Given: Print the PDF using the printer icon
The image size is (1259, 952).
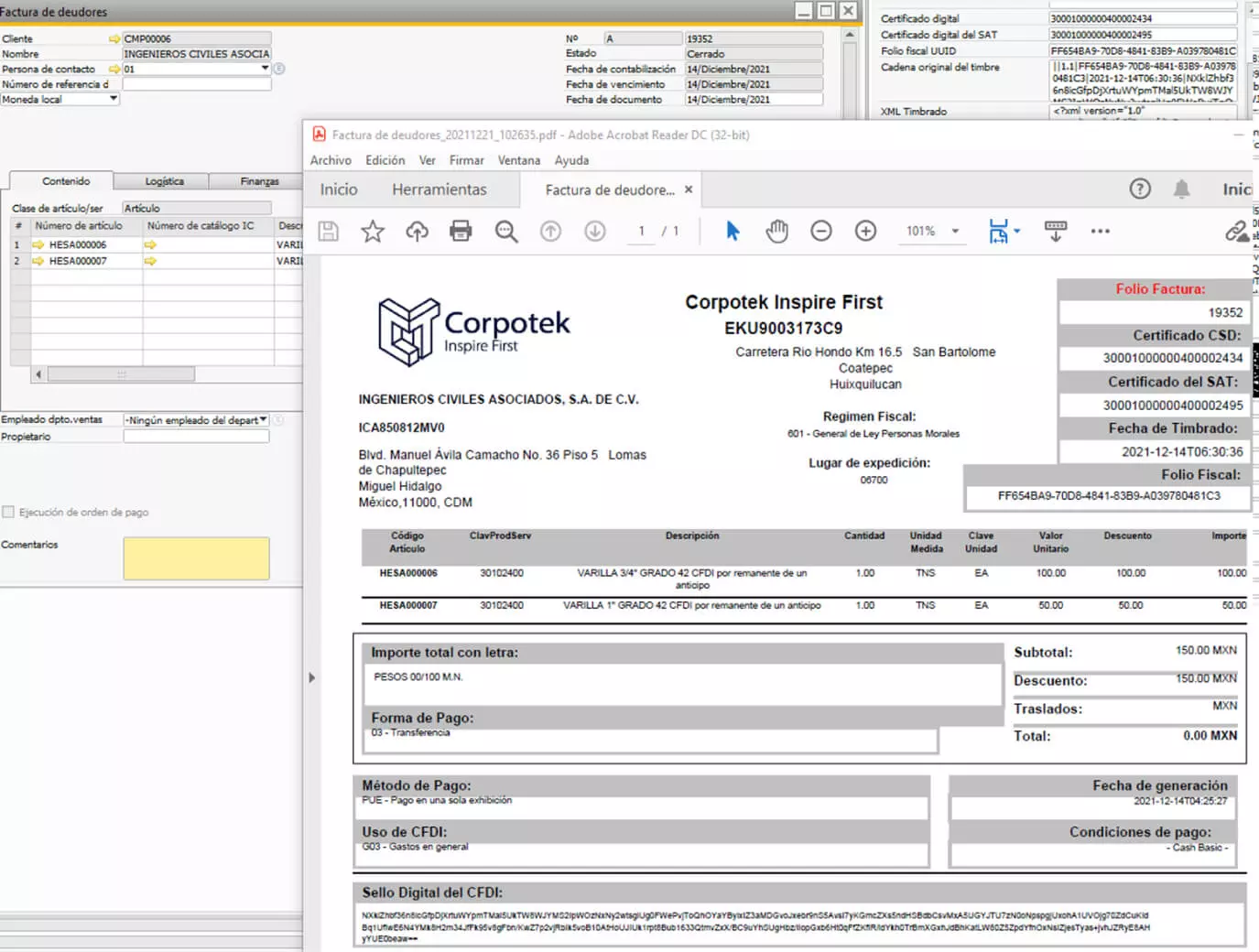Looking at the screenshot, I should pyautogui.click(x=461, y=232).
